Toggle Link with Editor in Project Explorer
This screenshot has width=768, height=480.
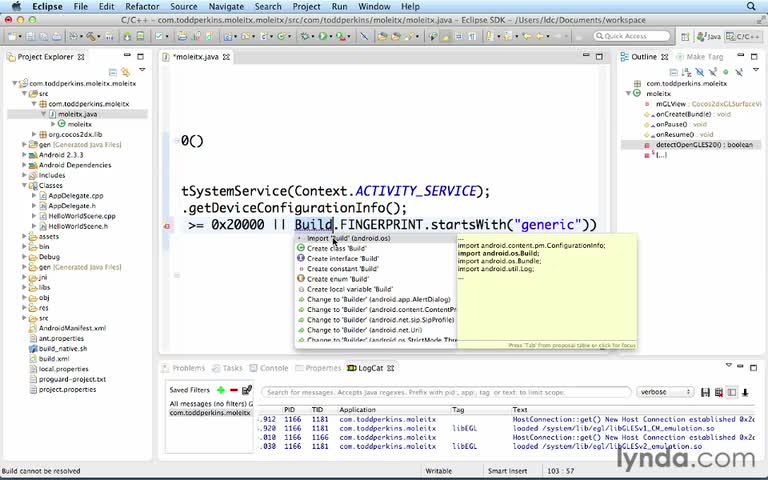pyautogui.click(x=126, y=72)
